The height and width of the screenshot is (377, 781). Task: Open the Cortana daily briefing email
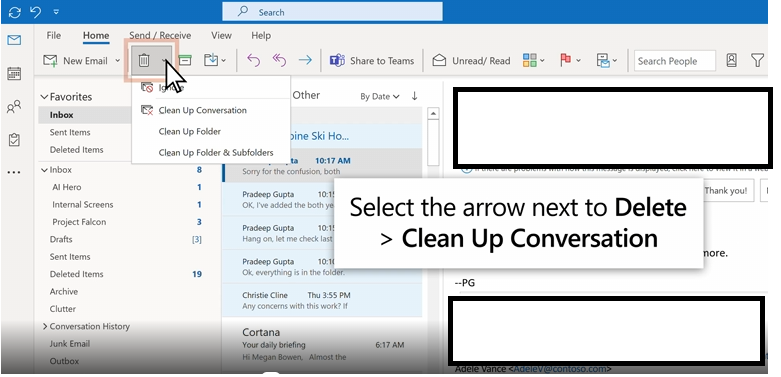click(322, 345)
